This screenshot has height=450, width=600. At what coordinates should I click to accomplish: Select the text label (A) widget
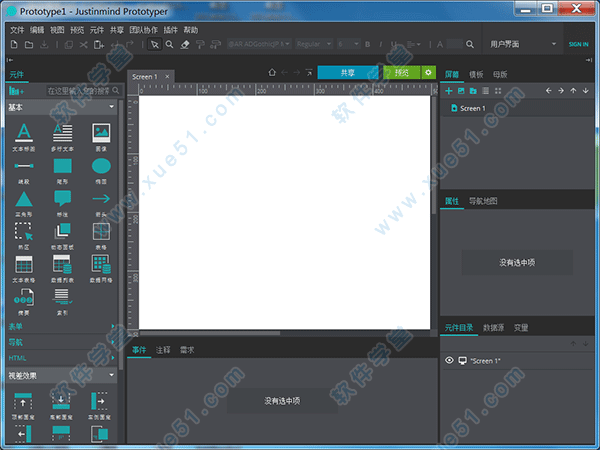tap(23, 132)
